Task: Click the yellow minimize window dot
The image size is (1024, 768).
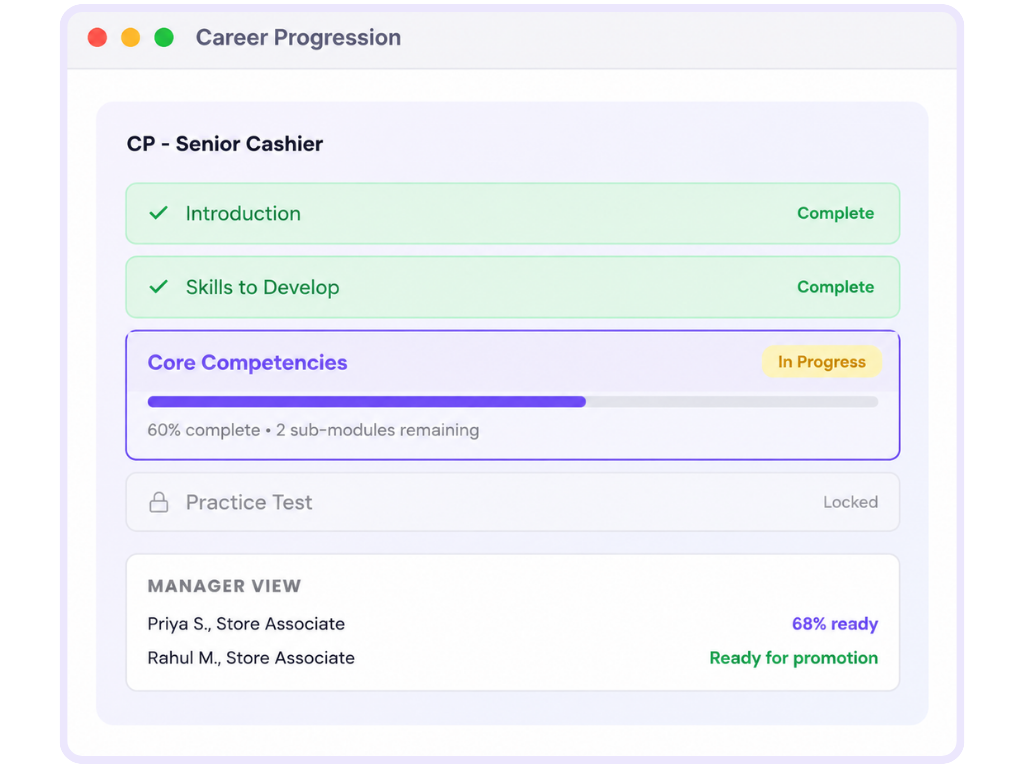Action: pos(131,37)
